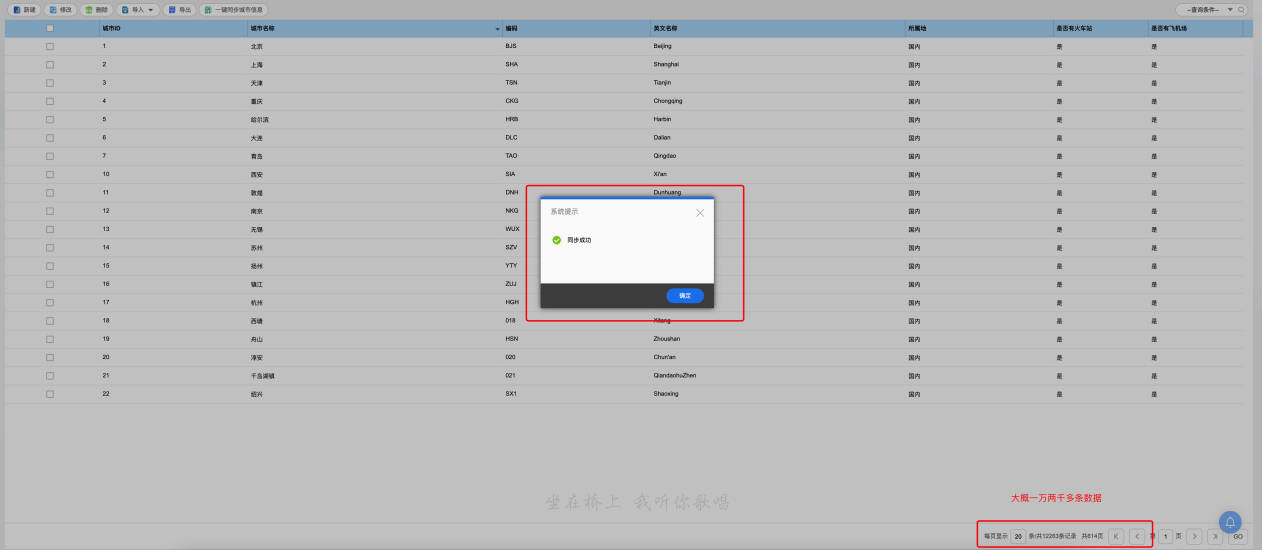Click the 新建 (New) toolbar button
The image size is (1262, 550).
coord(24,10)
